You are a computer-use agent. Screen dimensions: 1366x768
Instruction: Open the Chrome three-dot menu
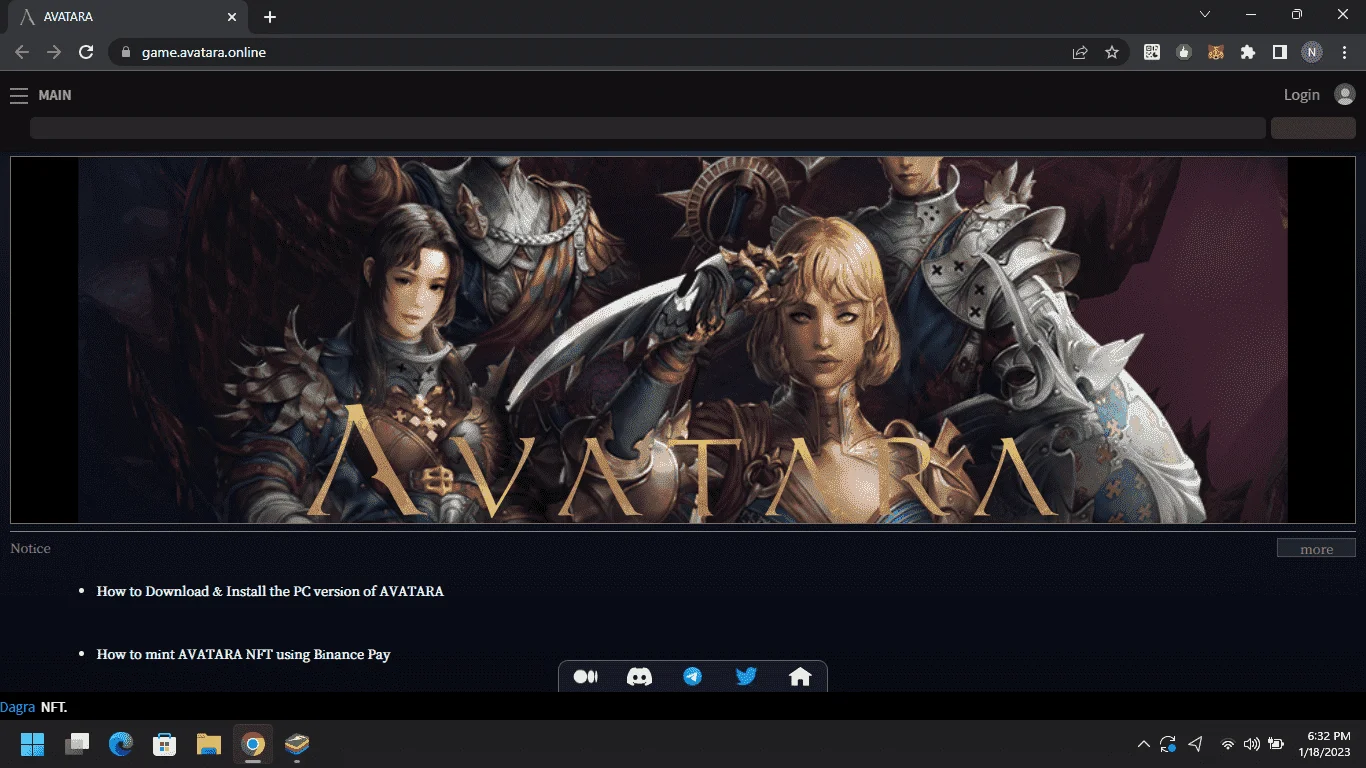point(1344,52)
